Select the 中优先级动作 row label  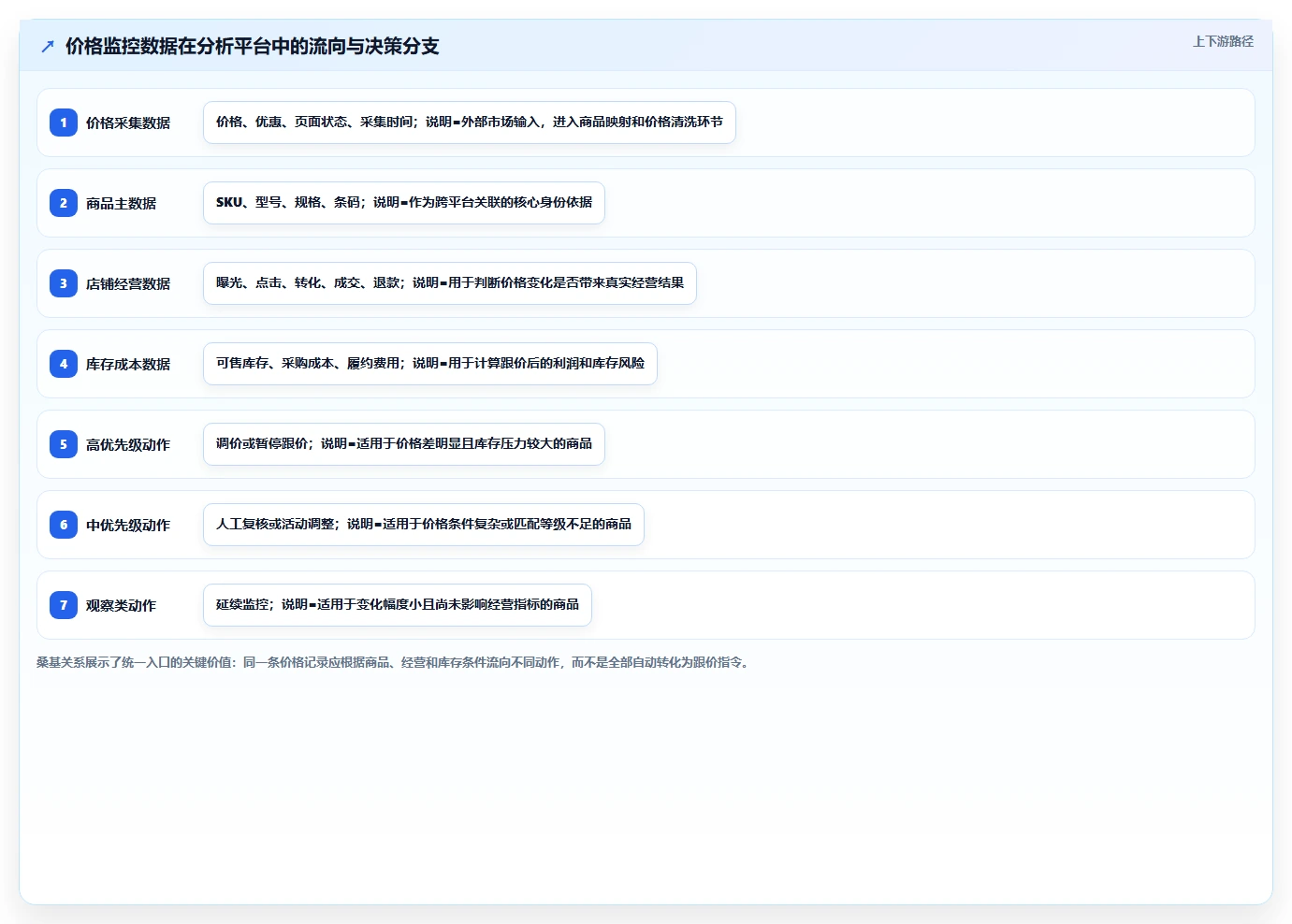coord(128,525)
